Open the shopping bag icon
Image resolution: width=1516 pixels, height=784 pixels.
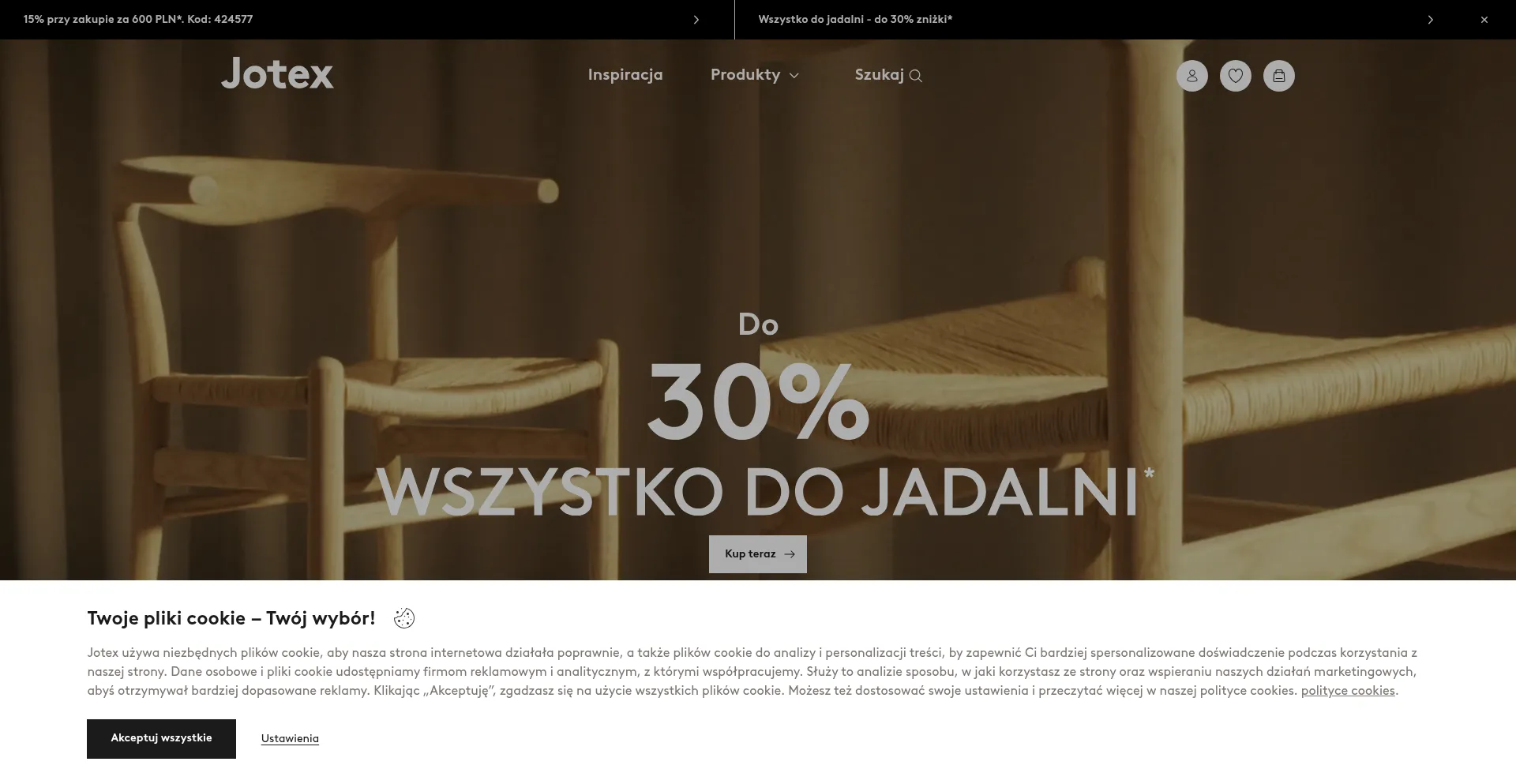[x=1279, y=76]
